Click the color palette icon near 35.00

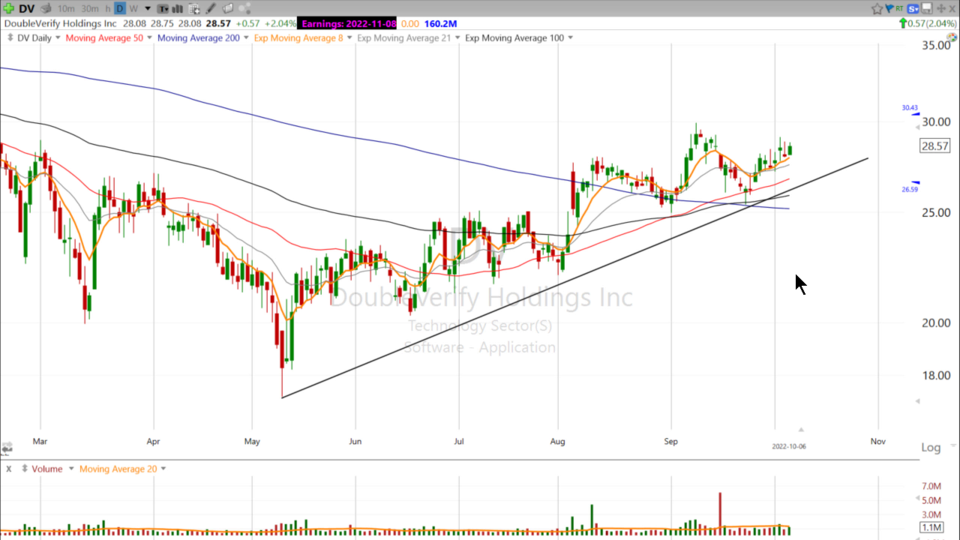pyautogui.click(x=951, y=37)
